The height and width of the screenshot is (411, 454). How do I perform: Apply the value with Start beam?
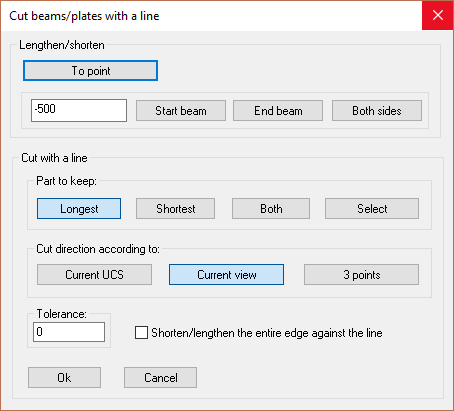click(x=181, y=111)
